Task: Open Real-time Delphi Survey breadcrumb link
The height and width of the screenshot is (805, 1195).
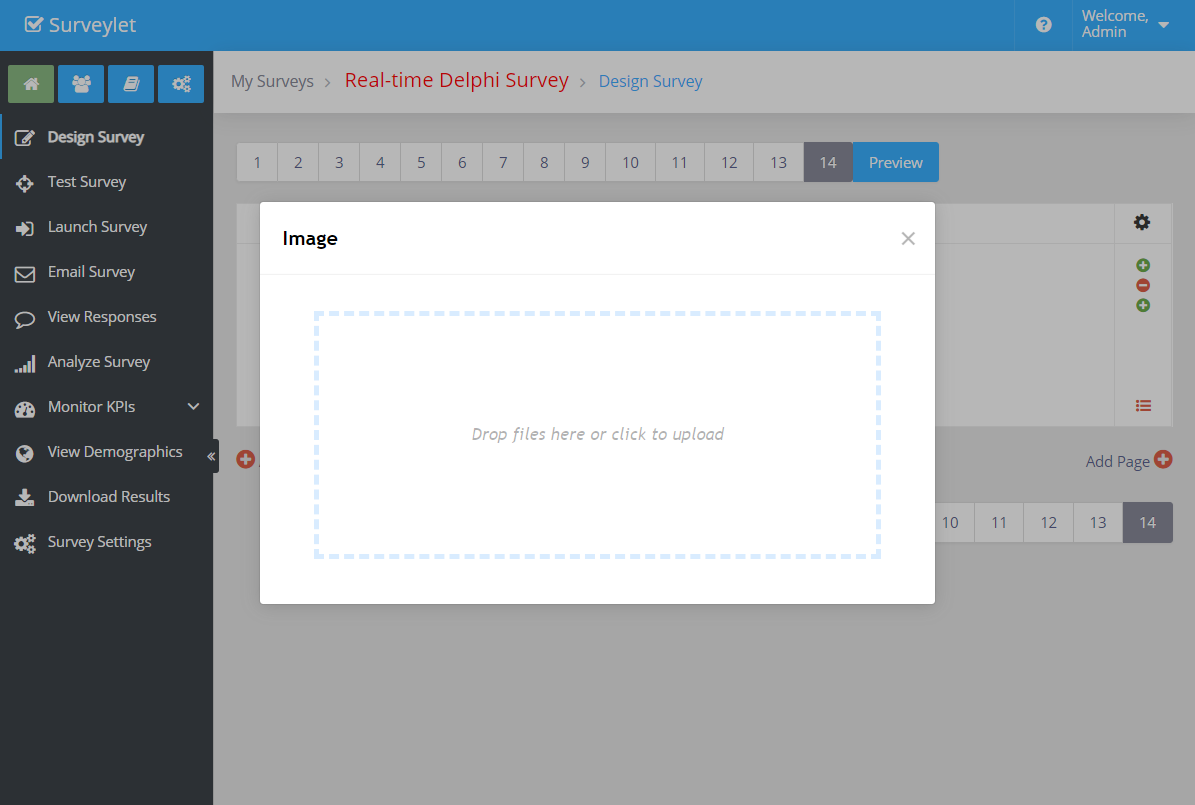Action: (457, 80)
